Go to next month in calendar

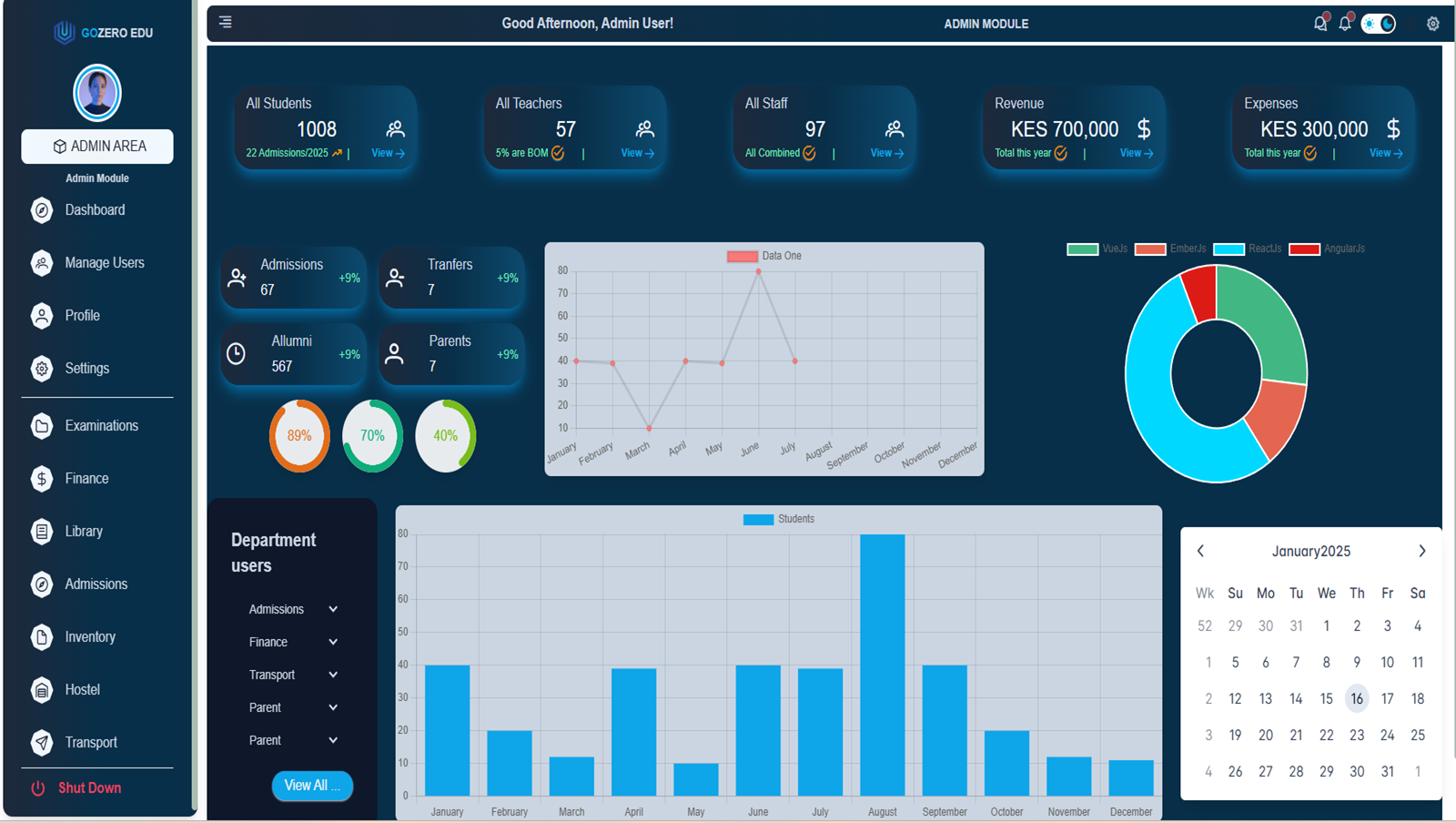1421,551
